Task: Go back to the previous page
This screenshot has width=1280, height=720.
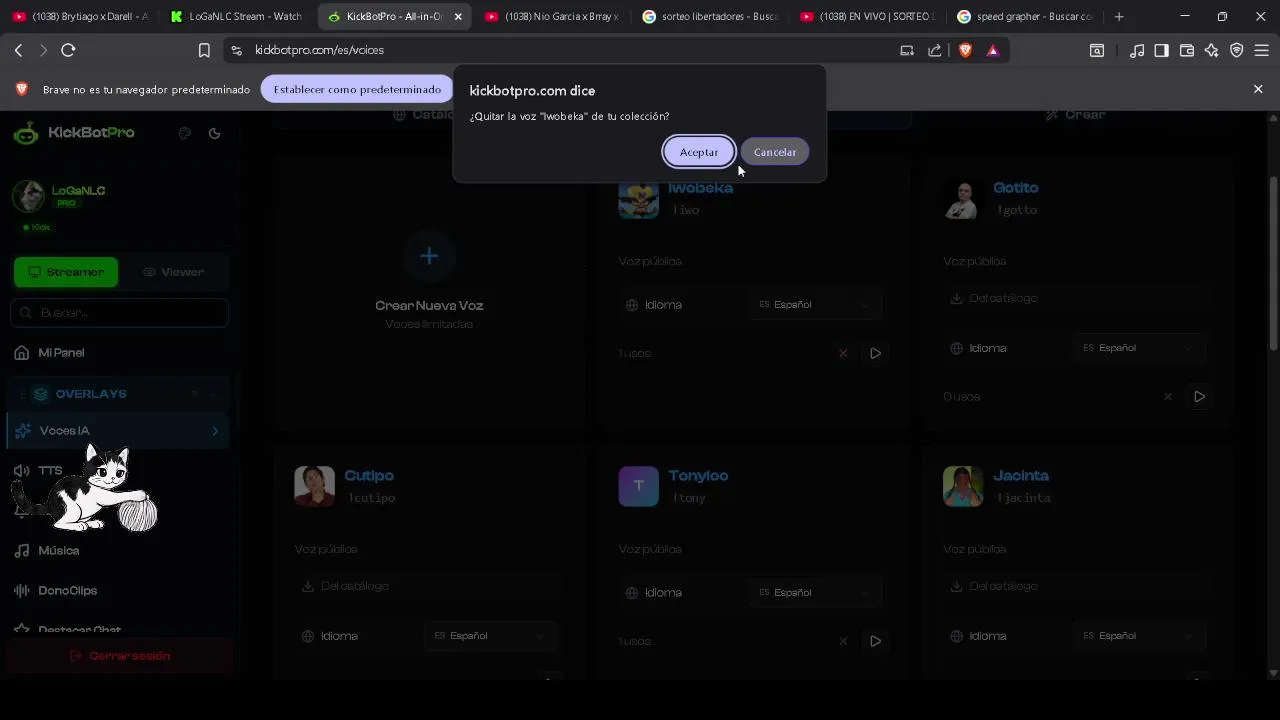Action: [x=18, y=50]
